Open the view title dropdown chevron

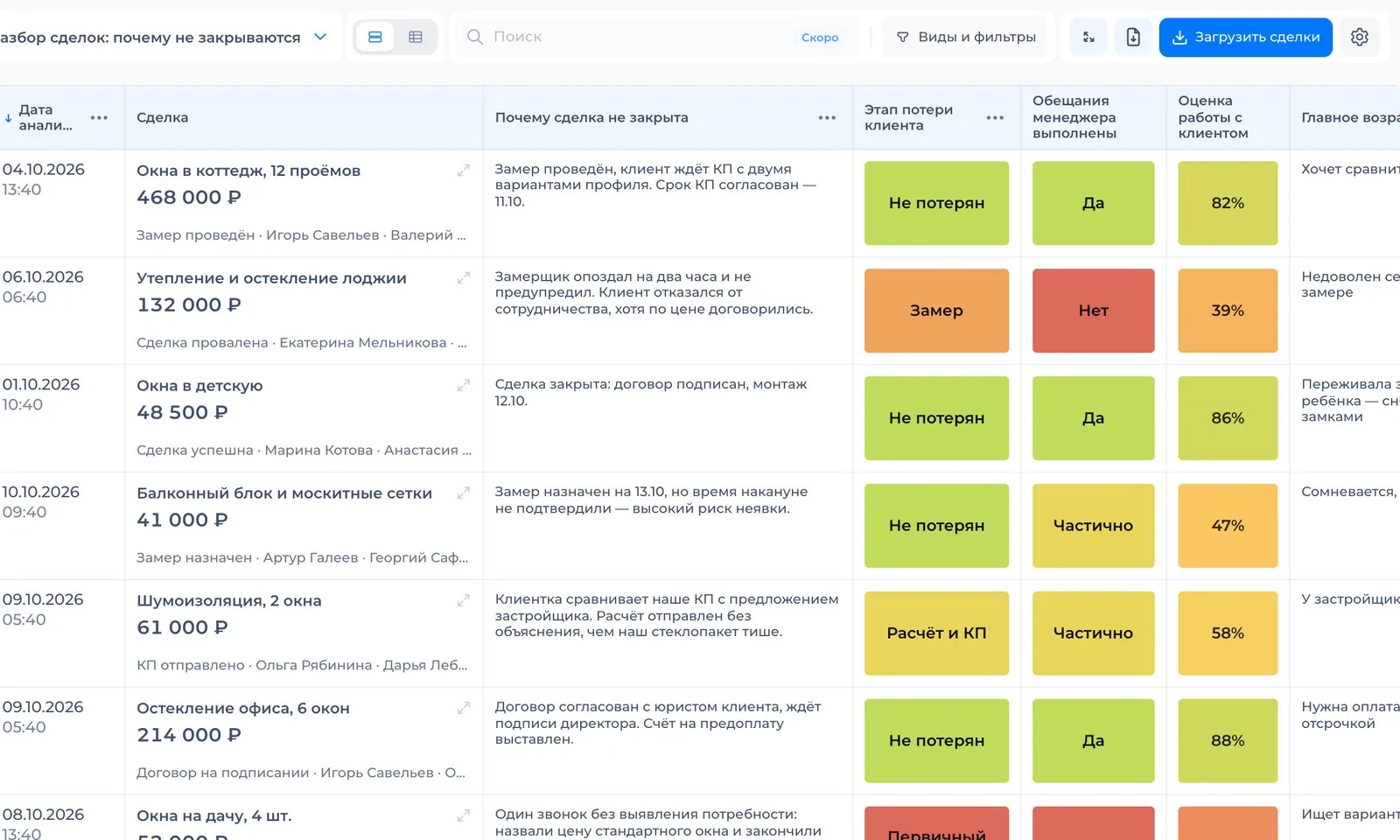pyautogui.click(x=320, y=37)
